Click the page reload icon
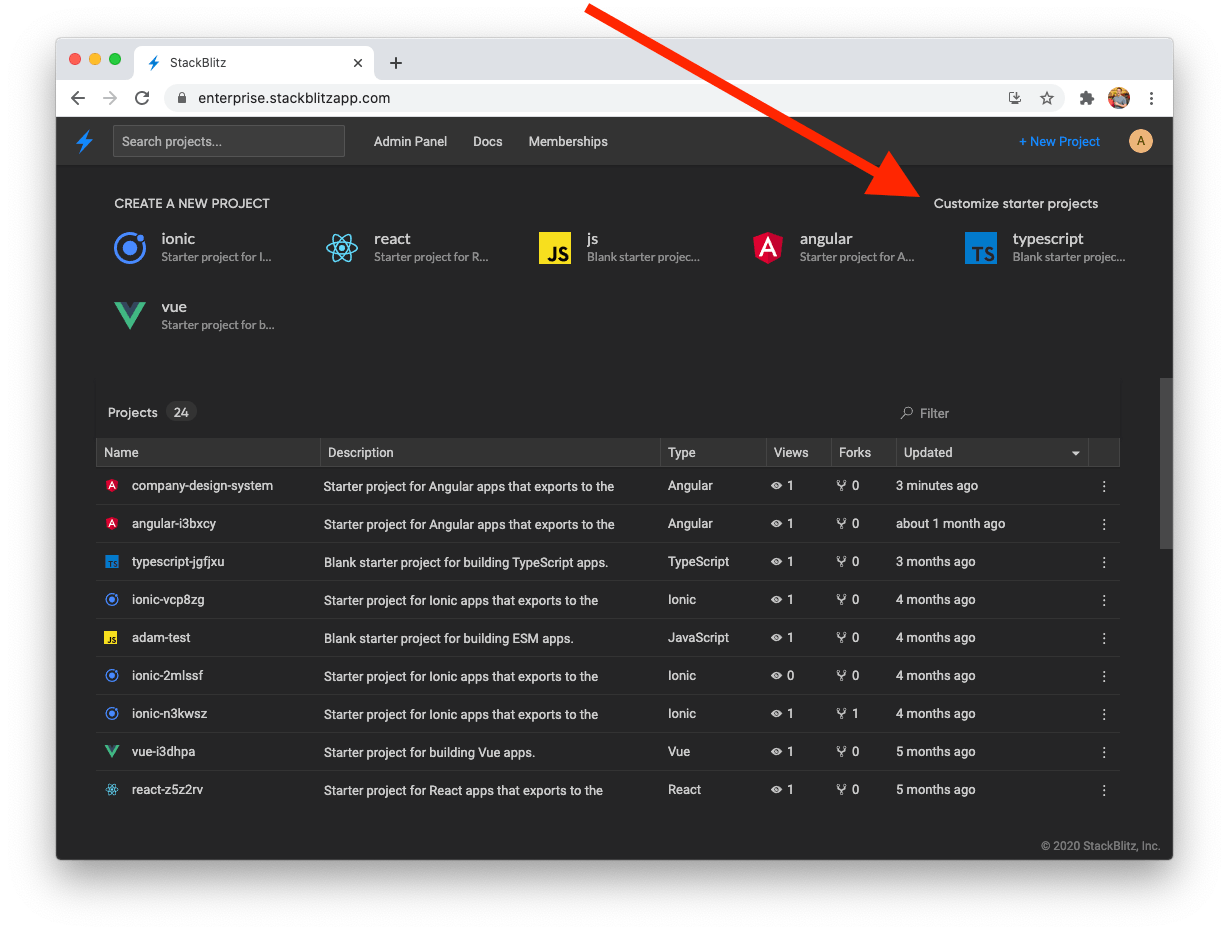The height and width of the screenshot is (934, 1229). coord(142,98)
